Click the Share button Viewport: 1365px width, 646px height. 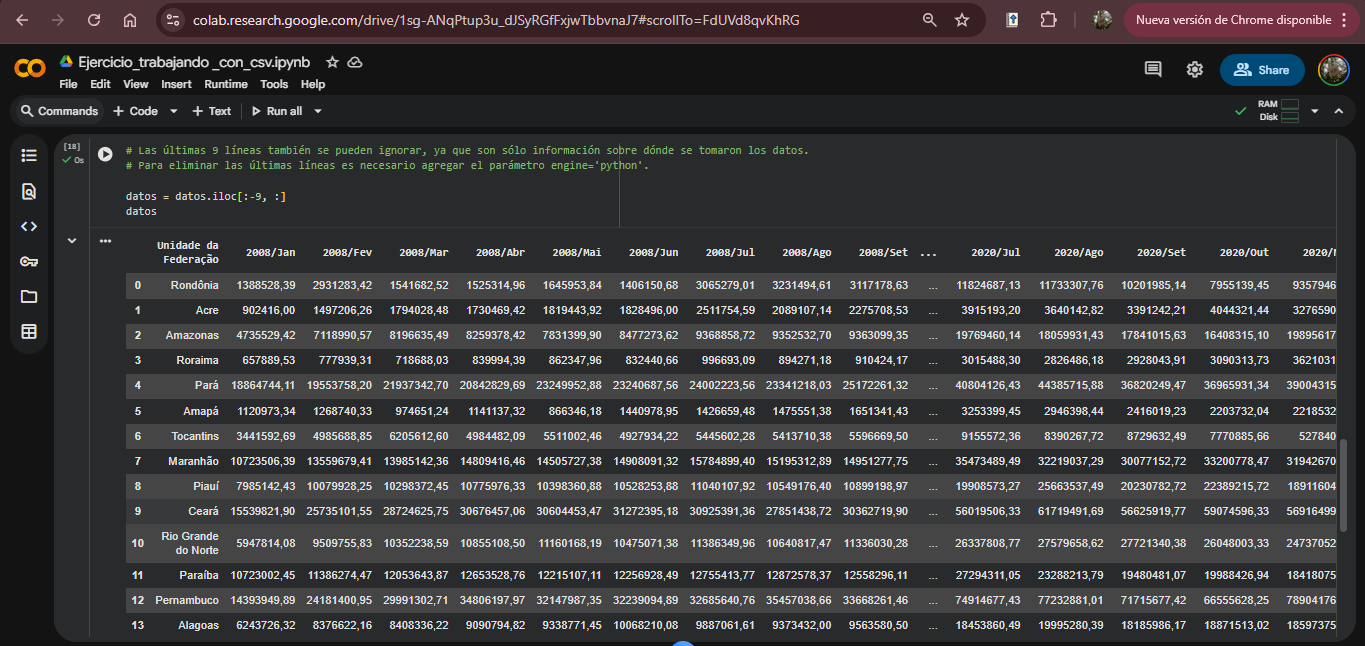click(x=1261, y=70)
